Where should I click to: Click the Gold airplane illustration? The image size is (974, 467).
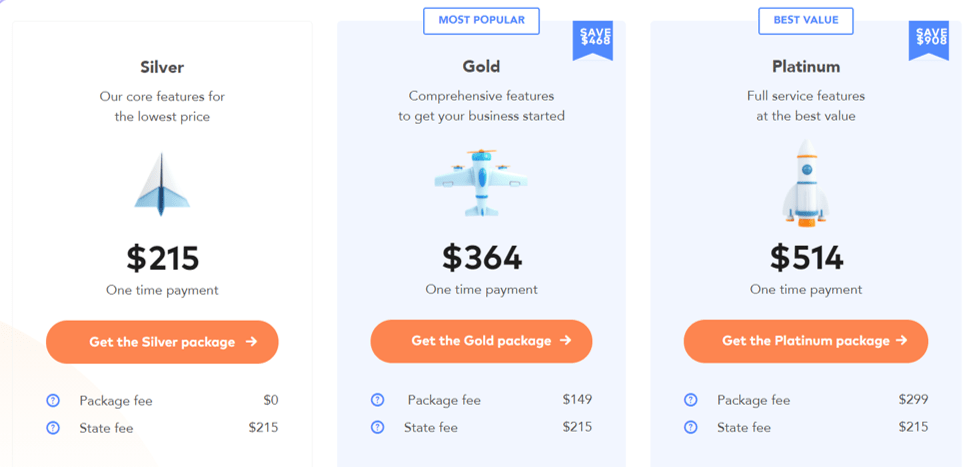[481, 182]
